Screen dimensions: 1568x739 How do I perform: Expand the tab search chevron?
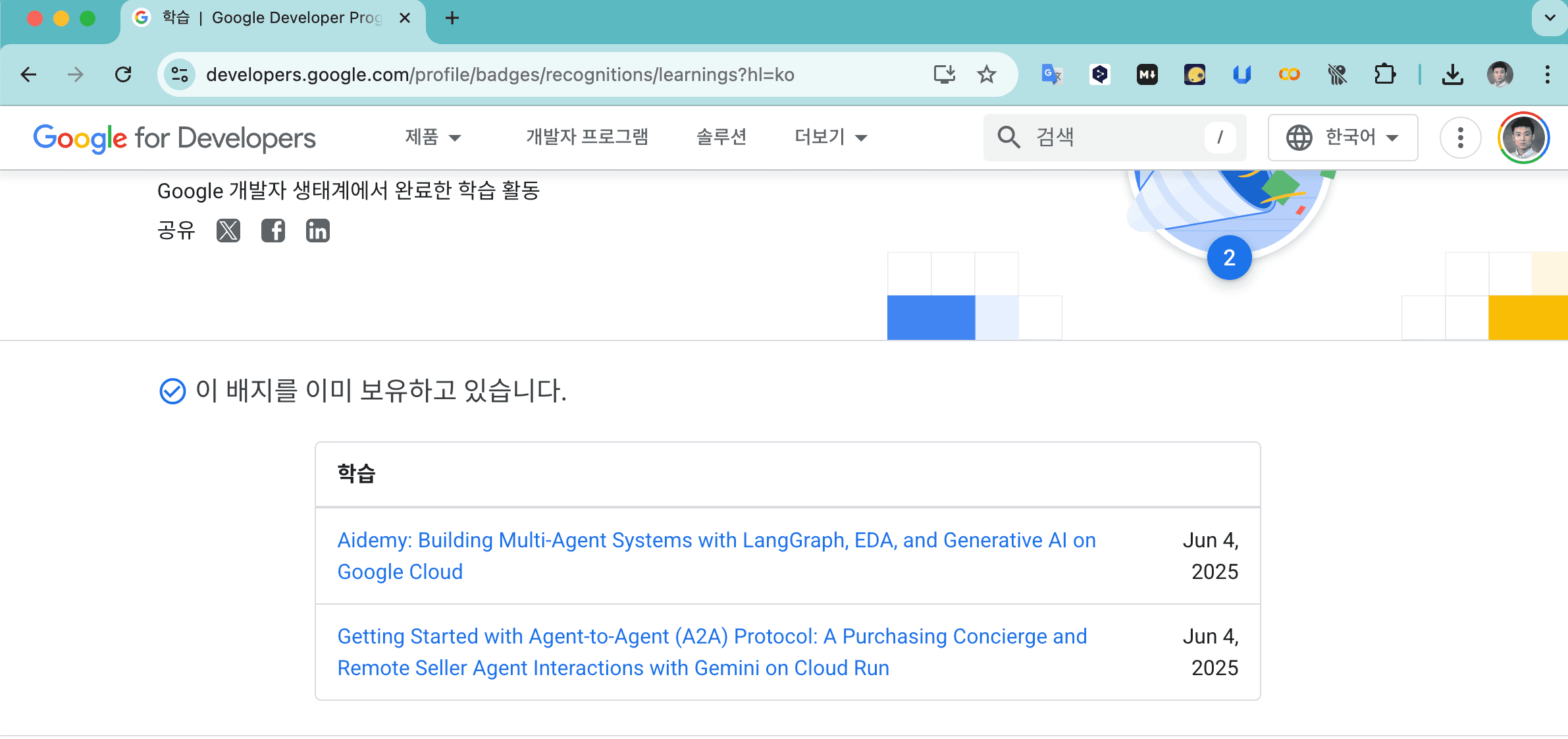point(1550,18)
